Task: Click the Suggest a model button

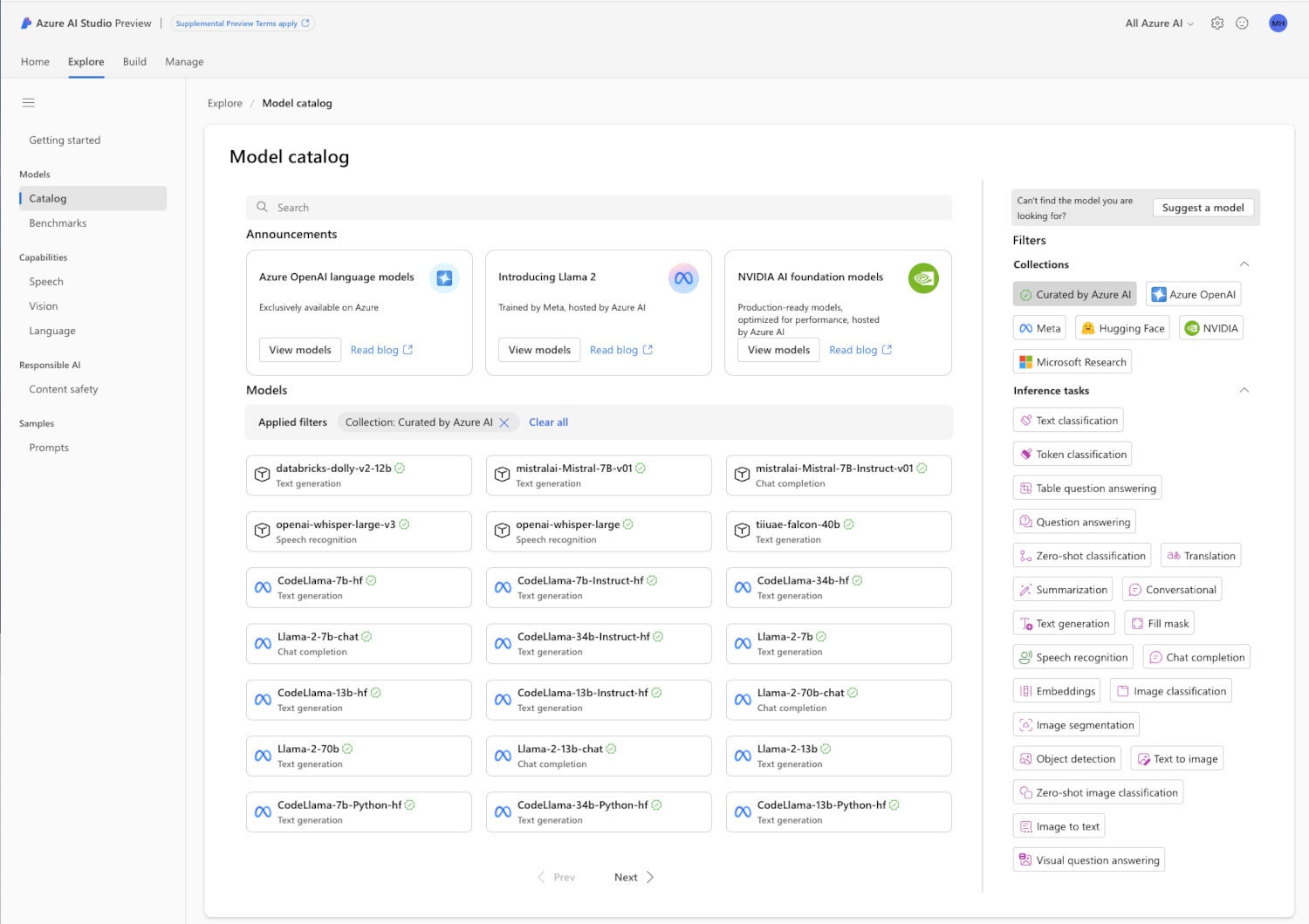Action: pos(1203,208)
